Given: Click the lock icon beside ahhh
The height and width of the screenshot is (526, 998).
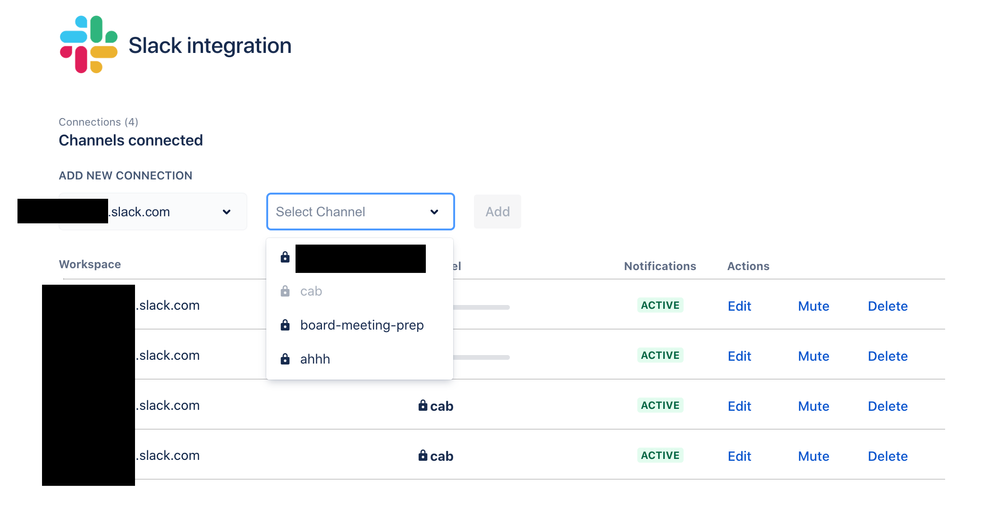Looking at the screenshot, I should tap(285, 359).
